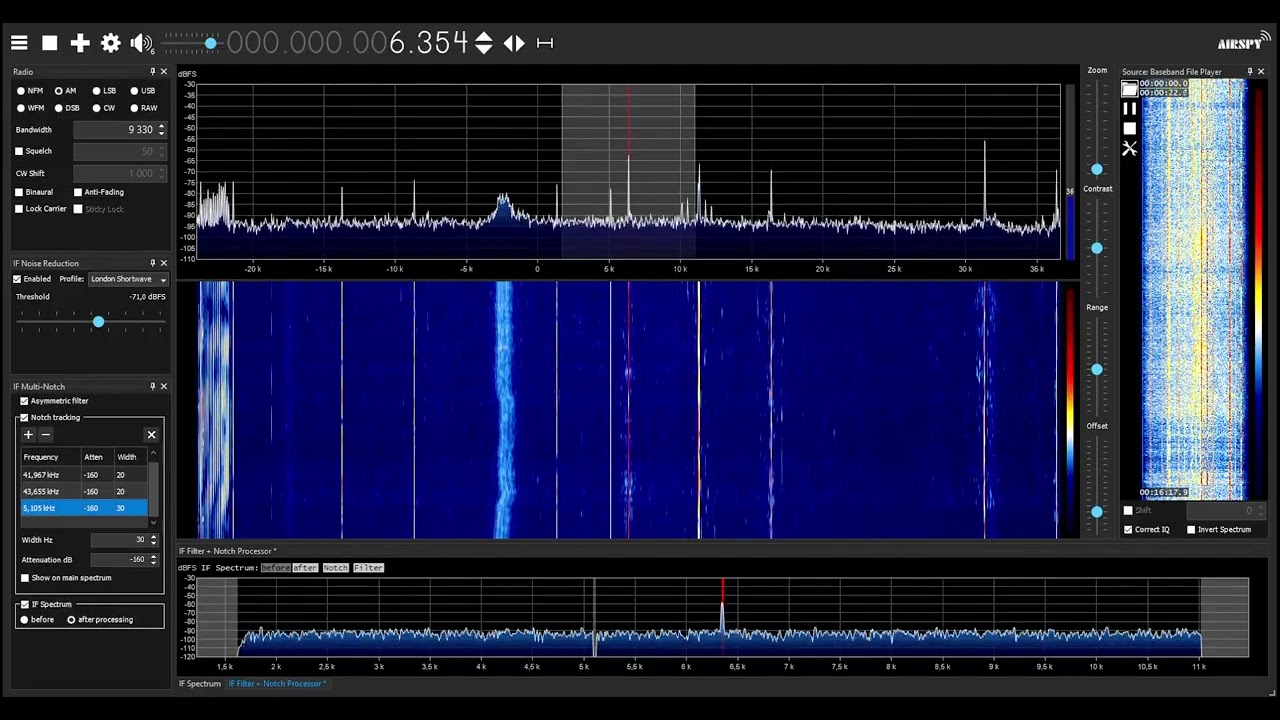
Task: Open settings with the gear icon
Action: (111, 43)
